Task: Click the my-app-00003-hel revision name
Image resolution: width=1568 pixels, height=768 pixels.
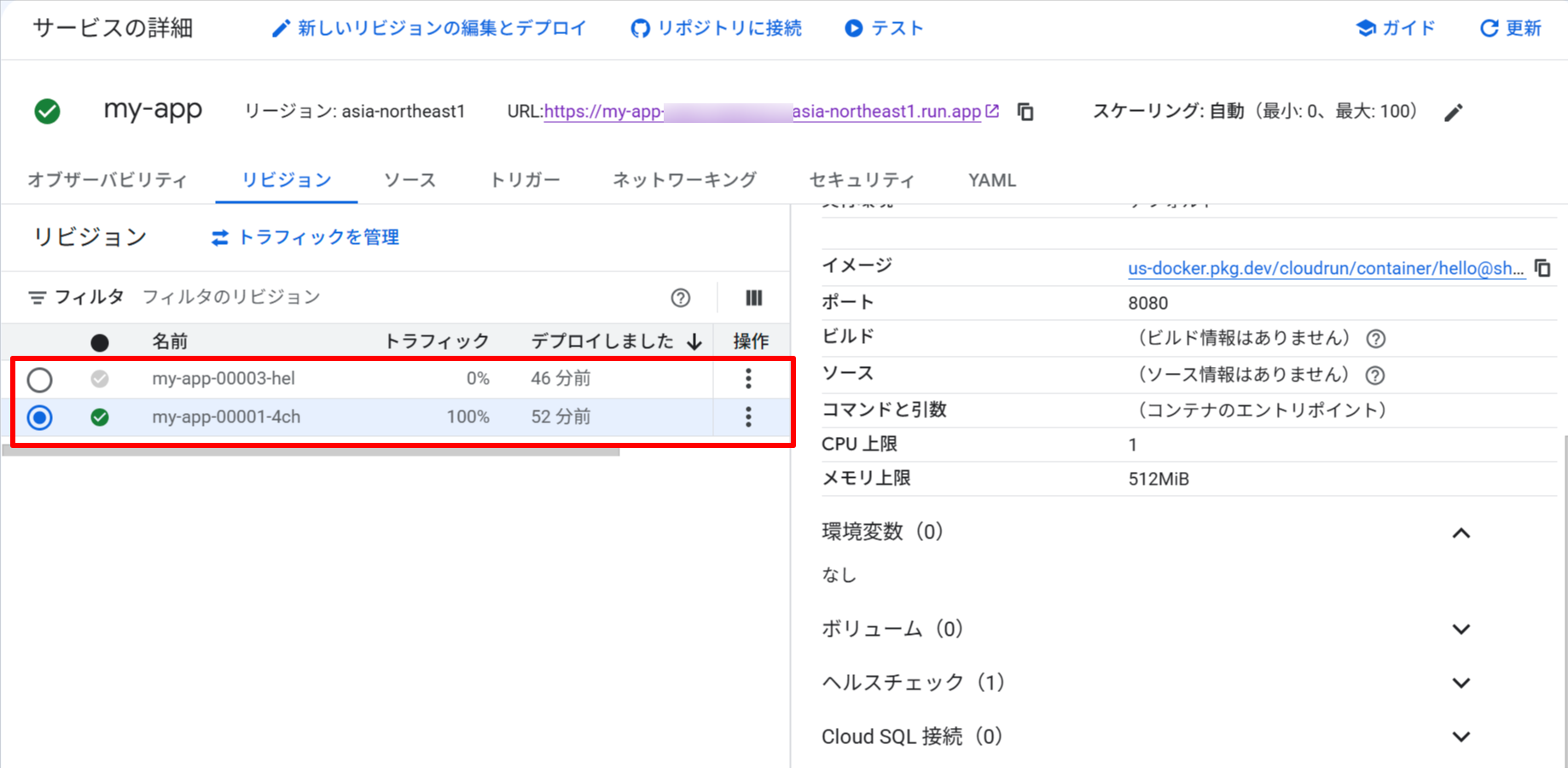Action: click(x=224, y=378)
